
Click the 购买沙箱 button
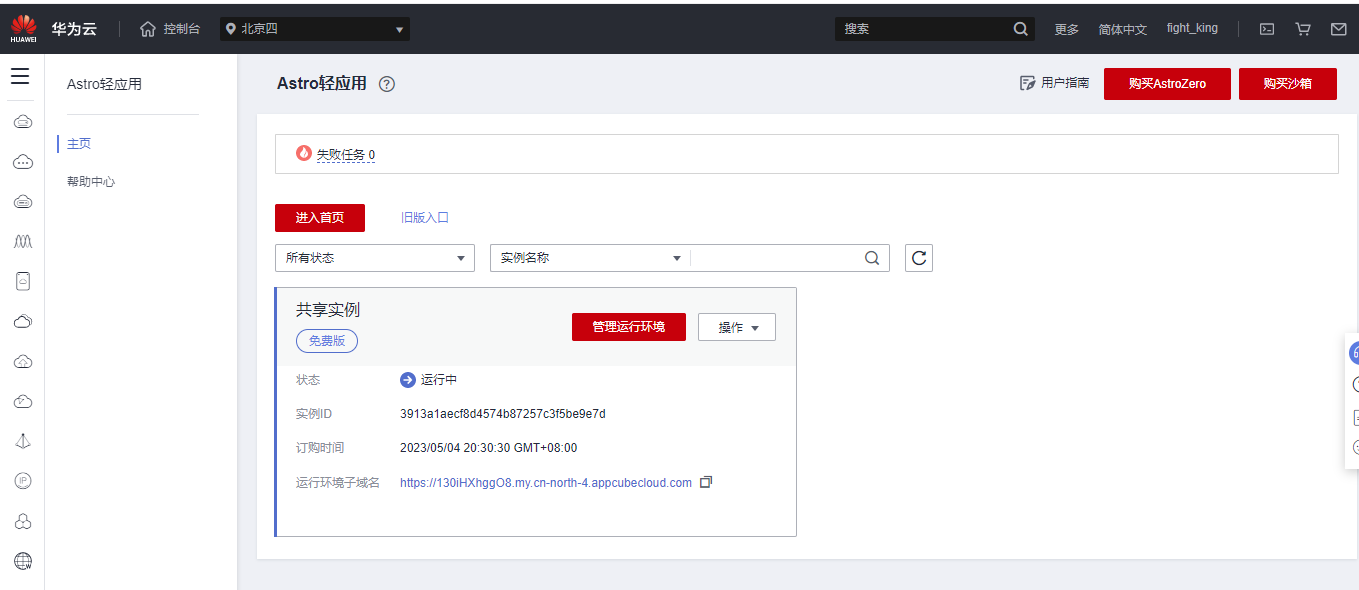coord(1288,84)
